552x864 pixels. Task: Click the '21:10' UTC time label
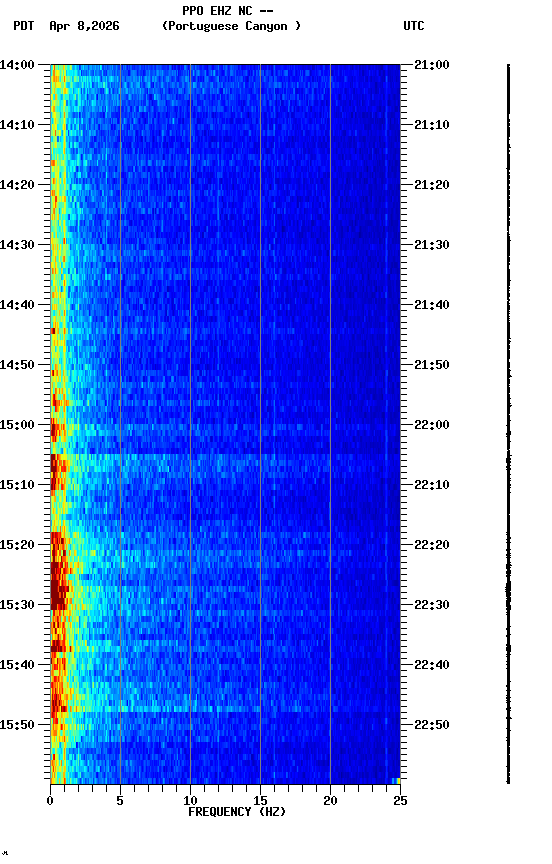click(432, 125)
